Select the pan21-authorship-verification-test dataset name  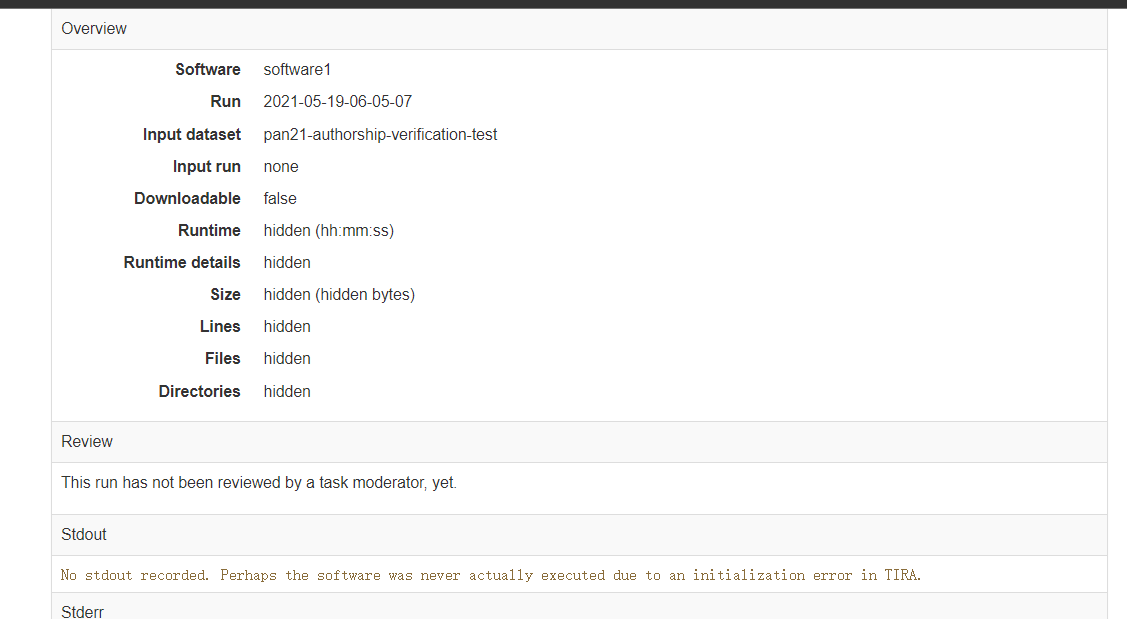click(380, 134)
